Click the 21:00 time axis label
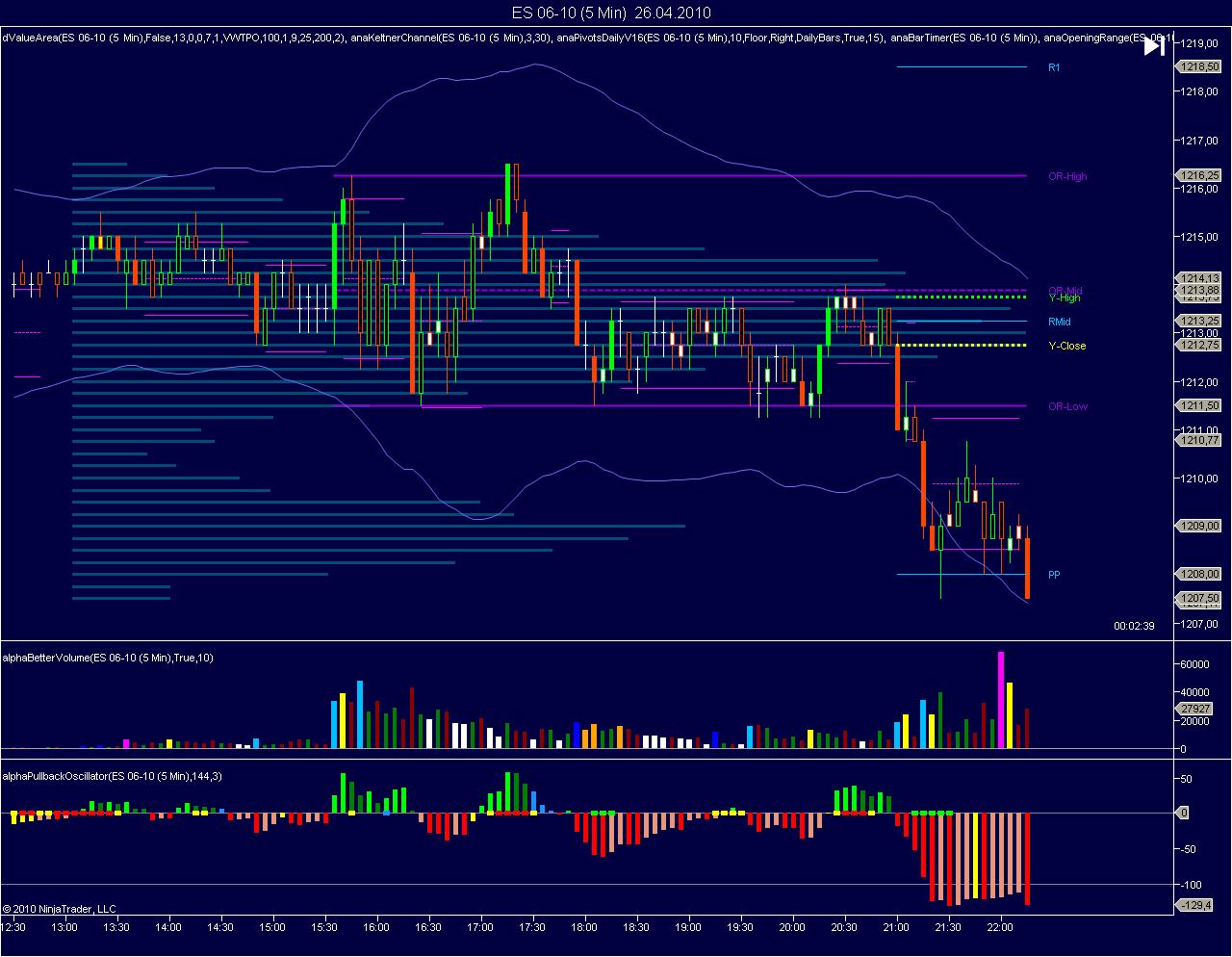Viewport: 1232px width, 957px height. point(896,928)
